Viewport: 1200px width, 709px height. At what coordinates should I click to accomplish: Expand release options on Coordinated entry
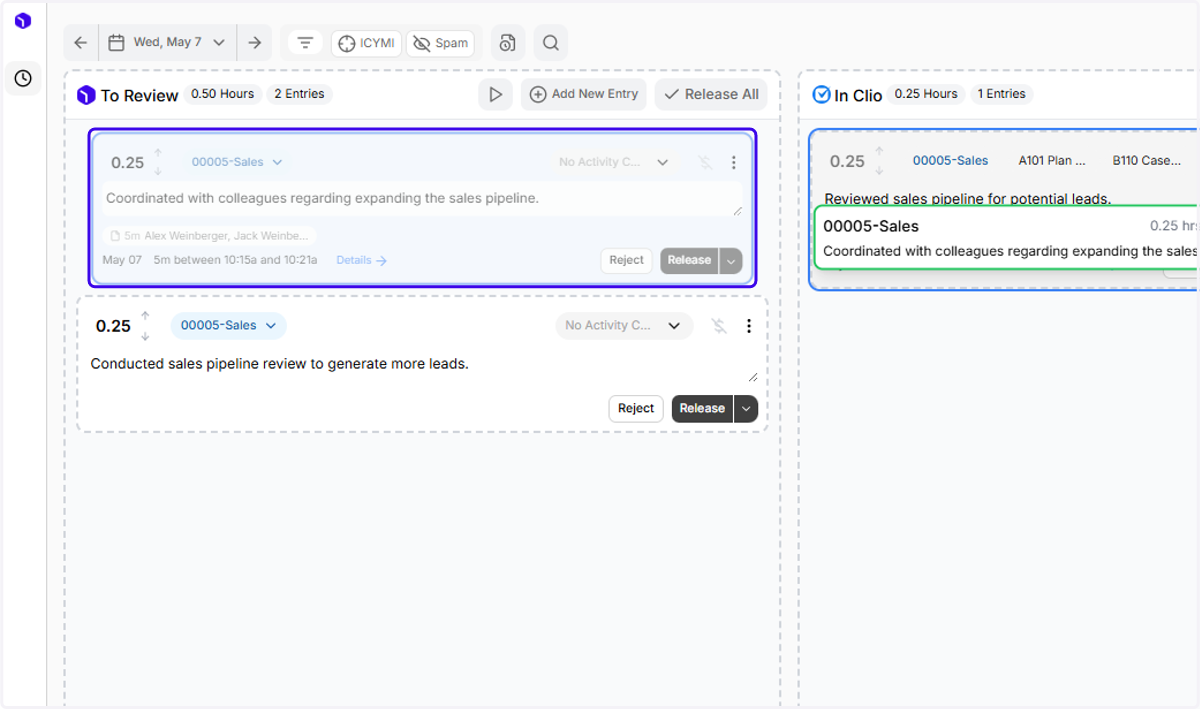731,261
